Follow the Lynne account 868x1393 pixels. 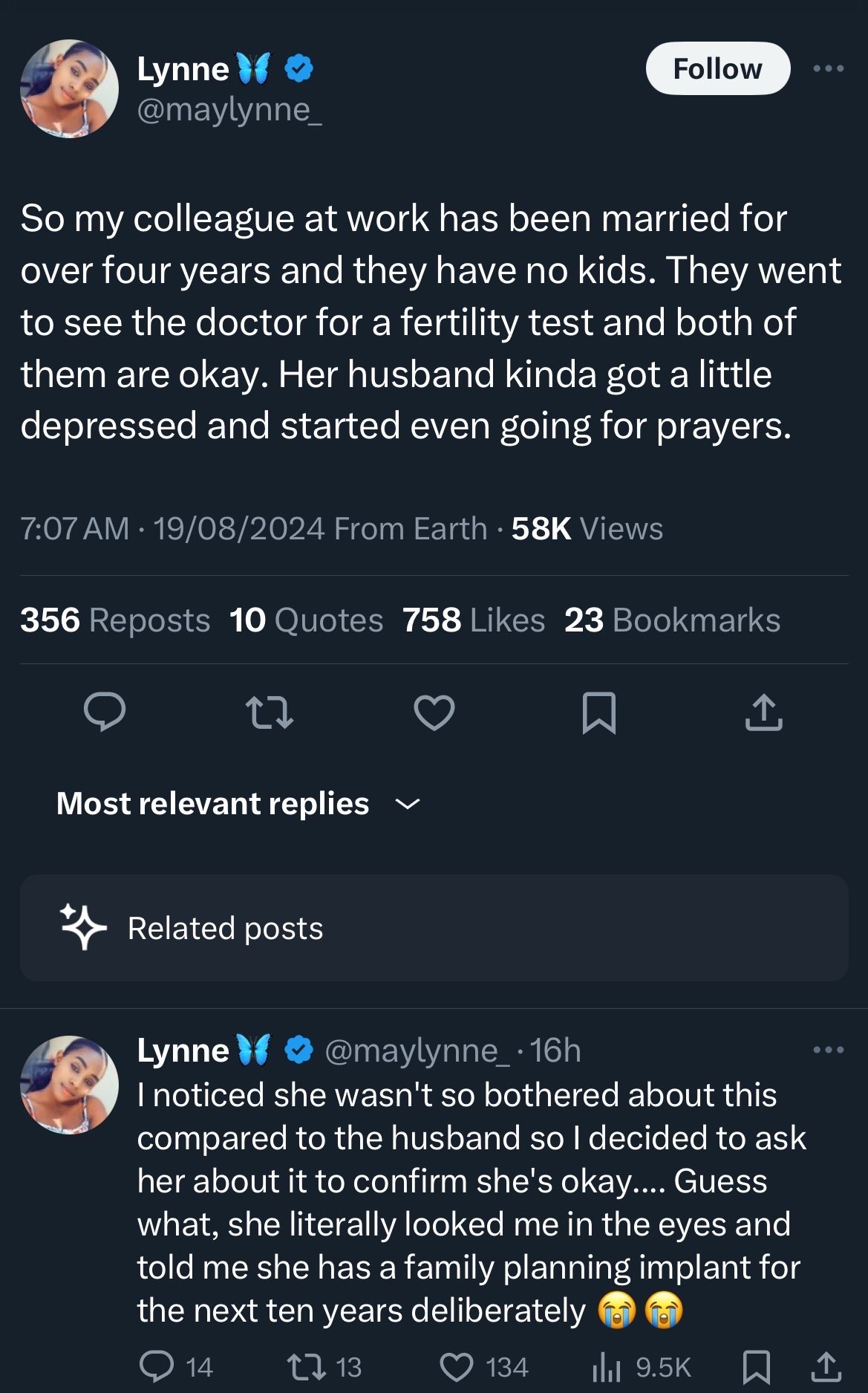[x=718, y=68]
